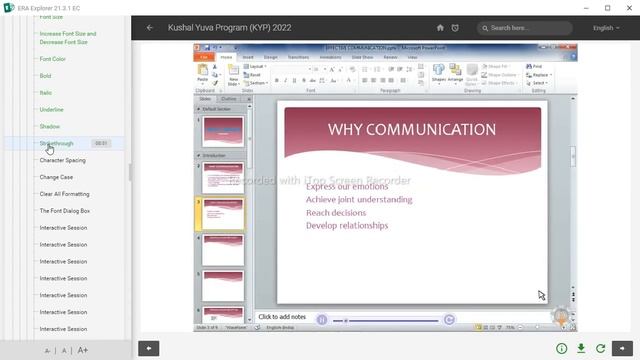This screenshot has width=640, height=360.
Task: Select the Strikethrough topic
Action: [x=56, y=143]
